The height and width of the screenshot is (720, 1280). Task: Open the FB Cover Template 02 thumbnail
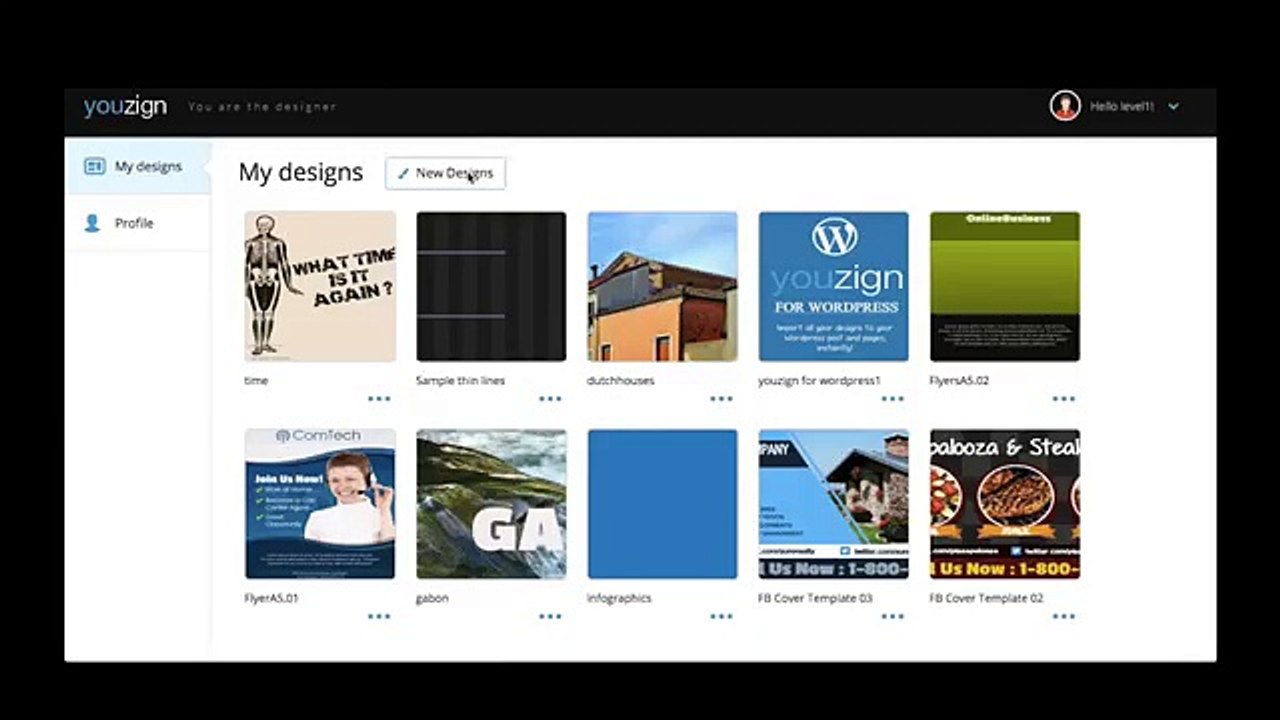coord(1005,504)
